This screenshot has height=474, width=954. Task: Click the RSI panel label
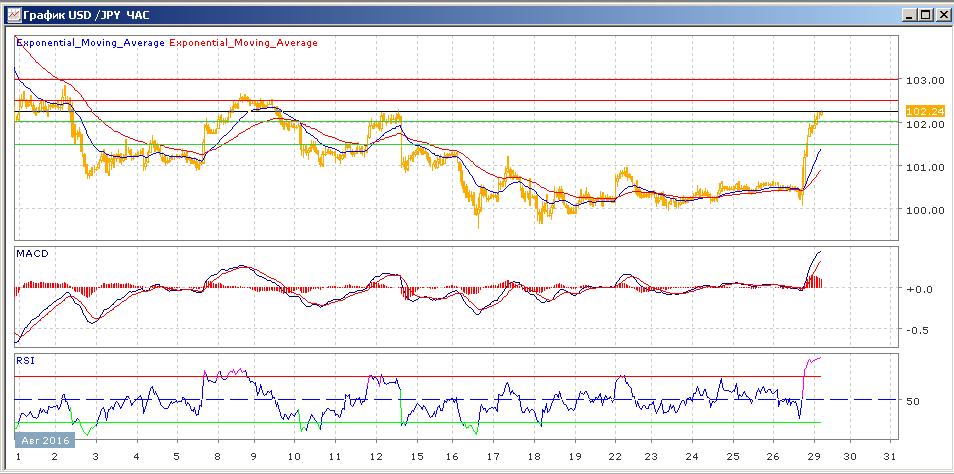coord(25,360)
